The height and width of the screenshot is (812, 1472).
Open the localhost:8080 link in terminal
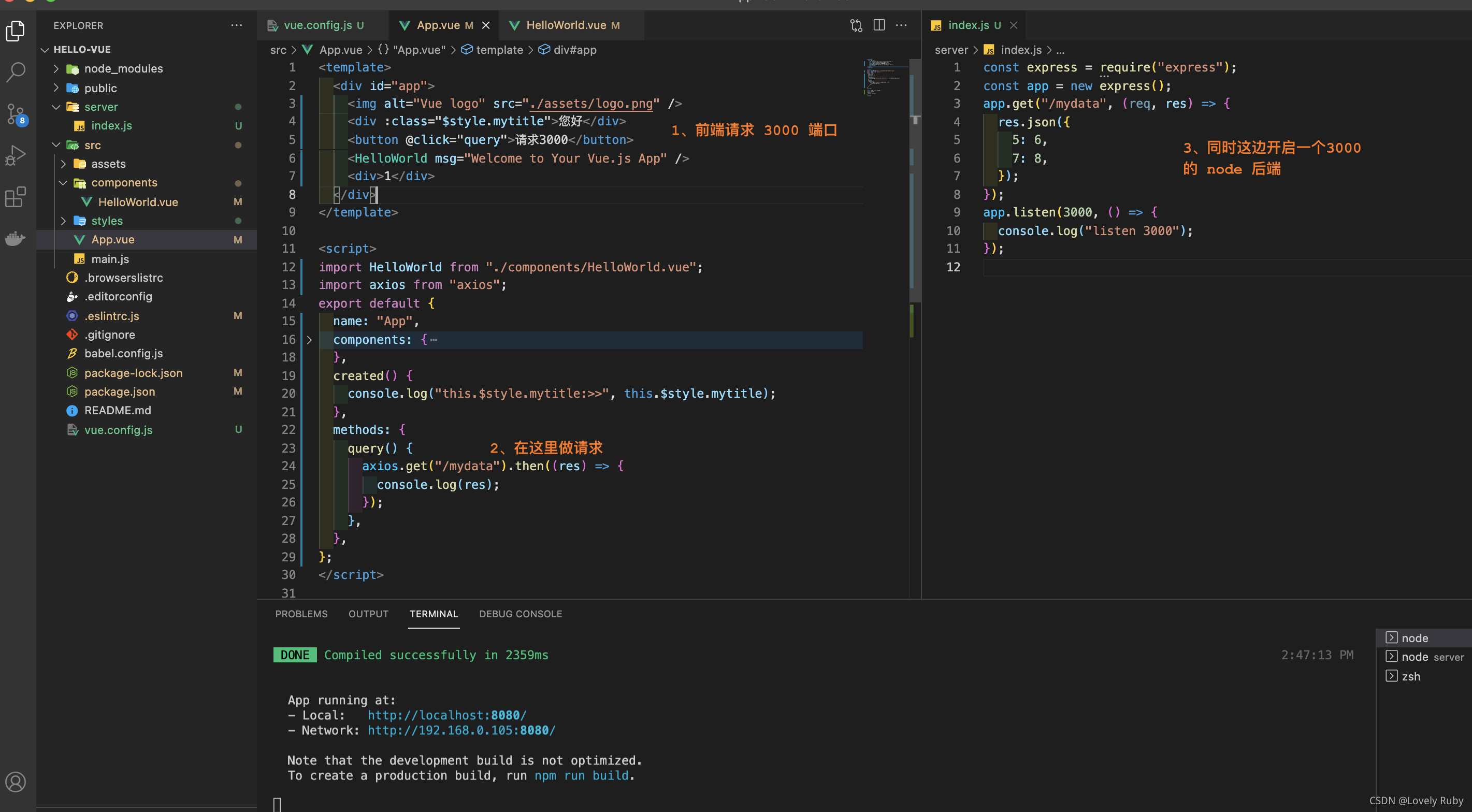coord(446,715)
